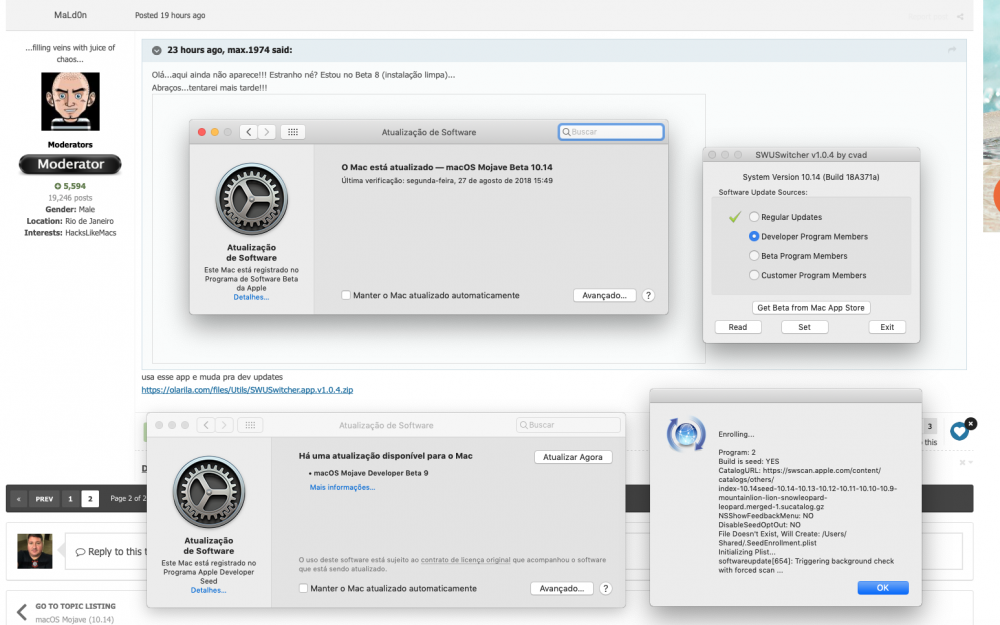Click the 'Posted 19 hours ago' timestamp

(170, 15)
